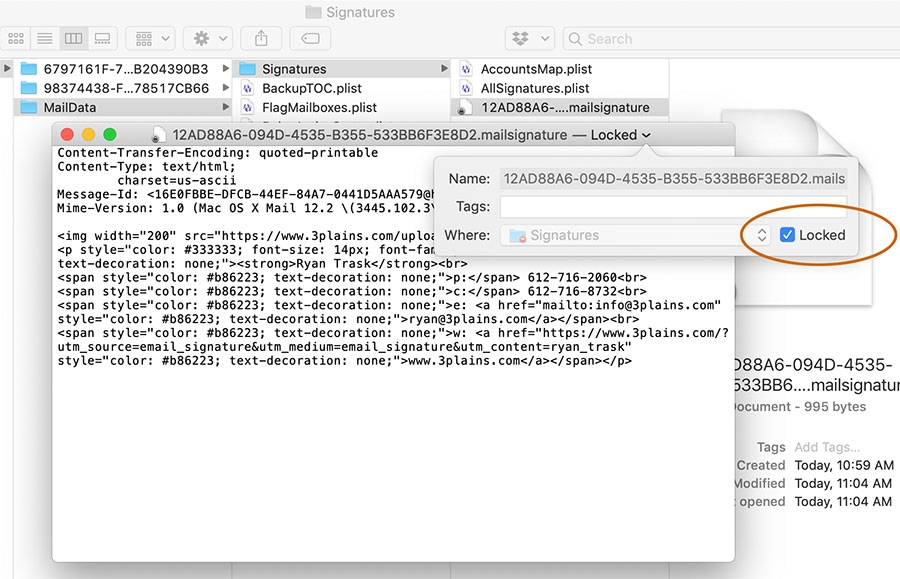The width and height of the screenshot is (900, 579).
Task: Click the Locked title dropdown chevron
Action: pos(646,135)
